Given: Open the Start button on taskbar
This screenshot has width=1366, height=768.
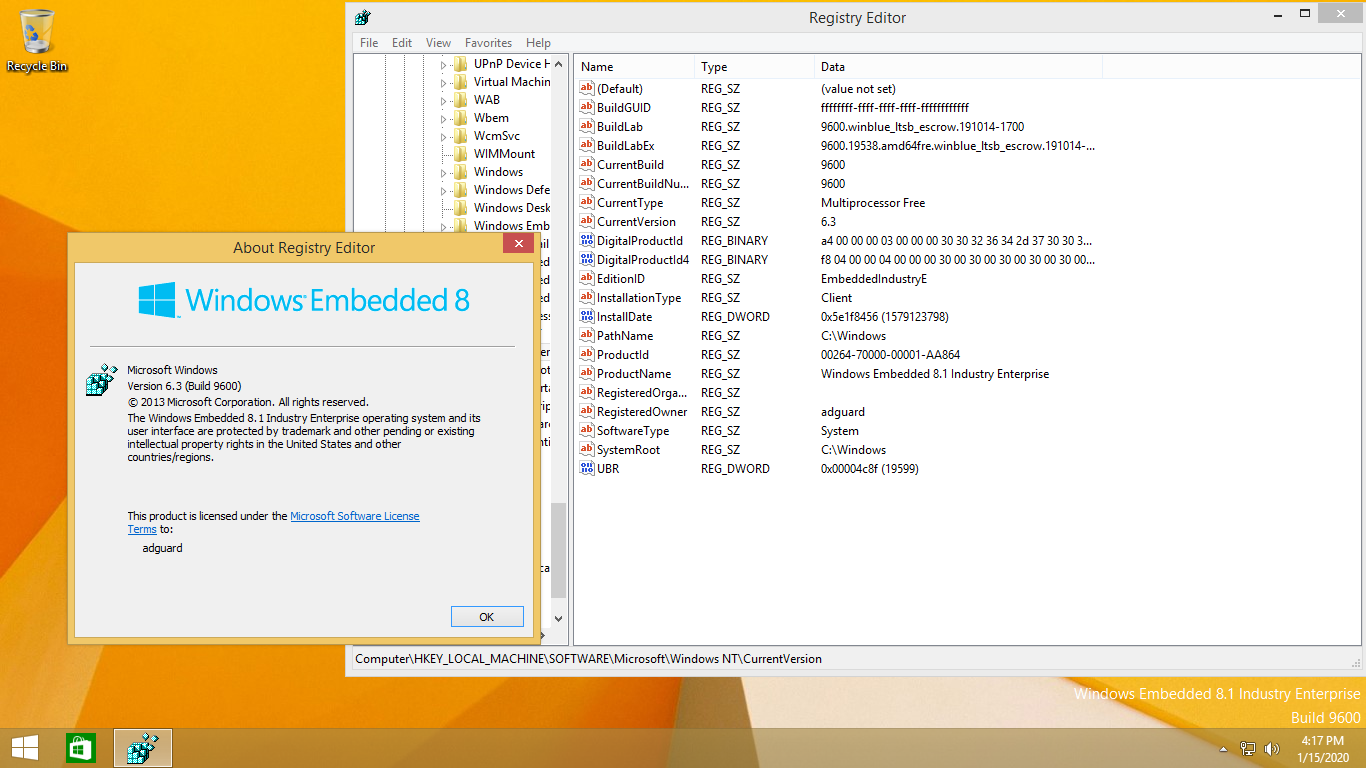Looking at the screenshot, I should (x=25, y=748).
